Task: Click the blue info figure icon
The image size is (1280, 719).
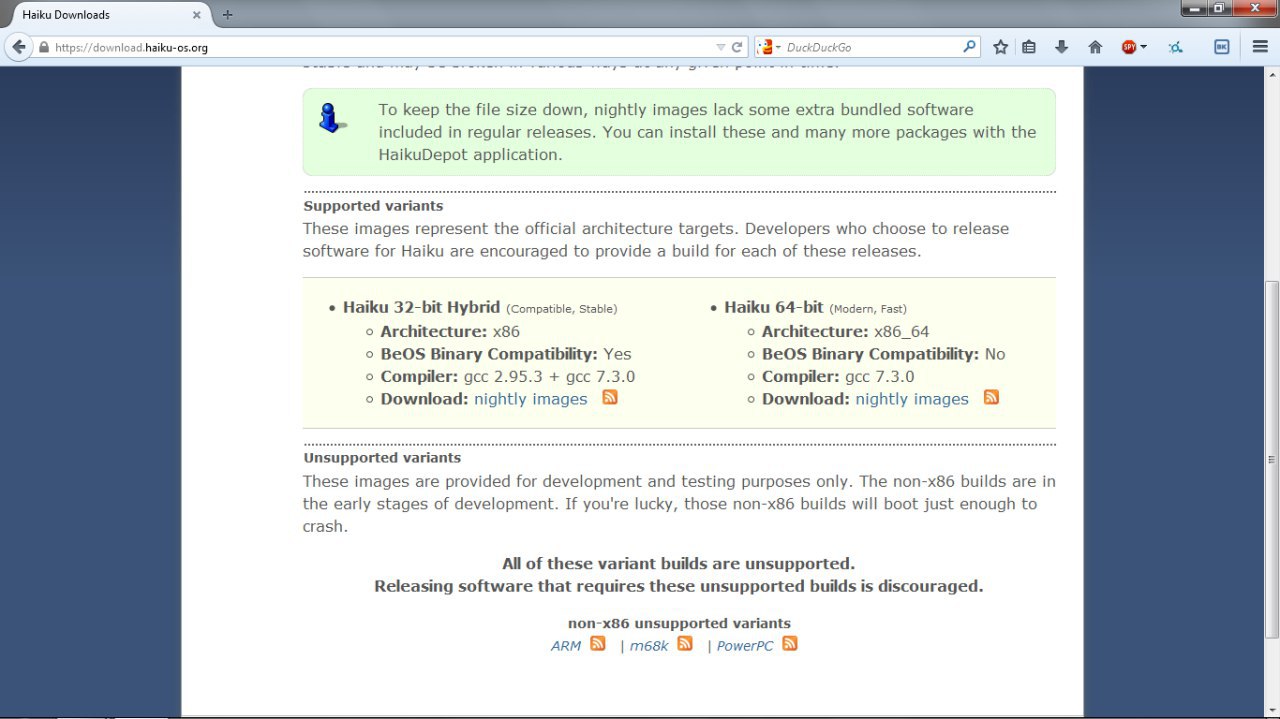Action: 332,118
